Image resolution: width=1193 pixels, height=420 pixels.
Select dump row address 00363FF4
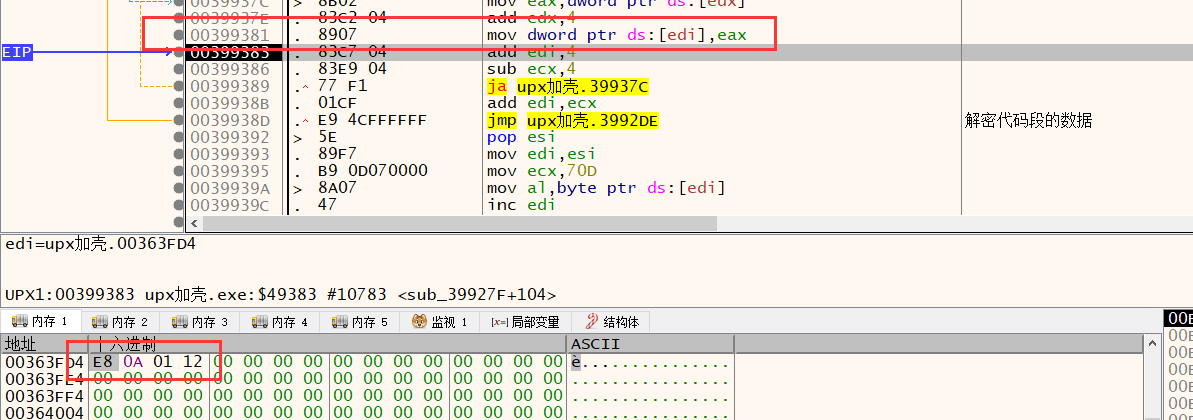pos(45,396)
